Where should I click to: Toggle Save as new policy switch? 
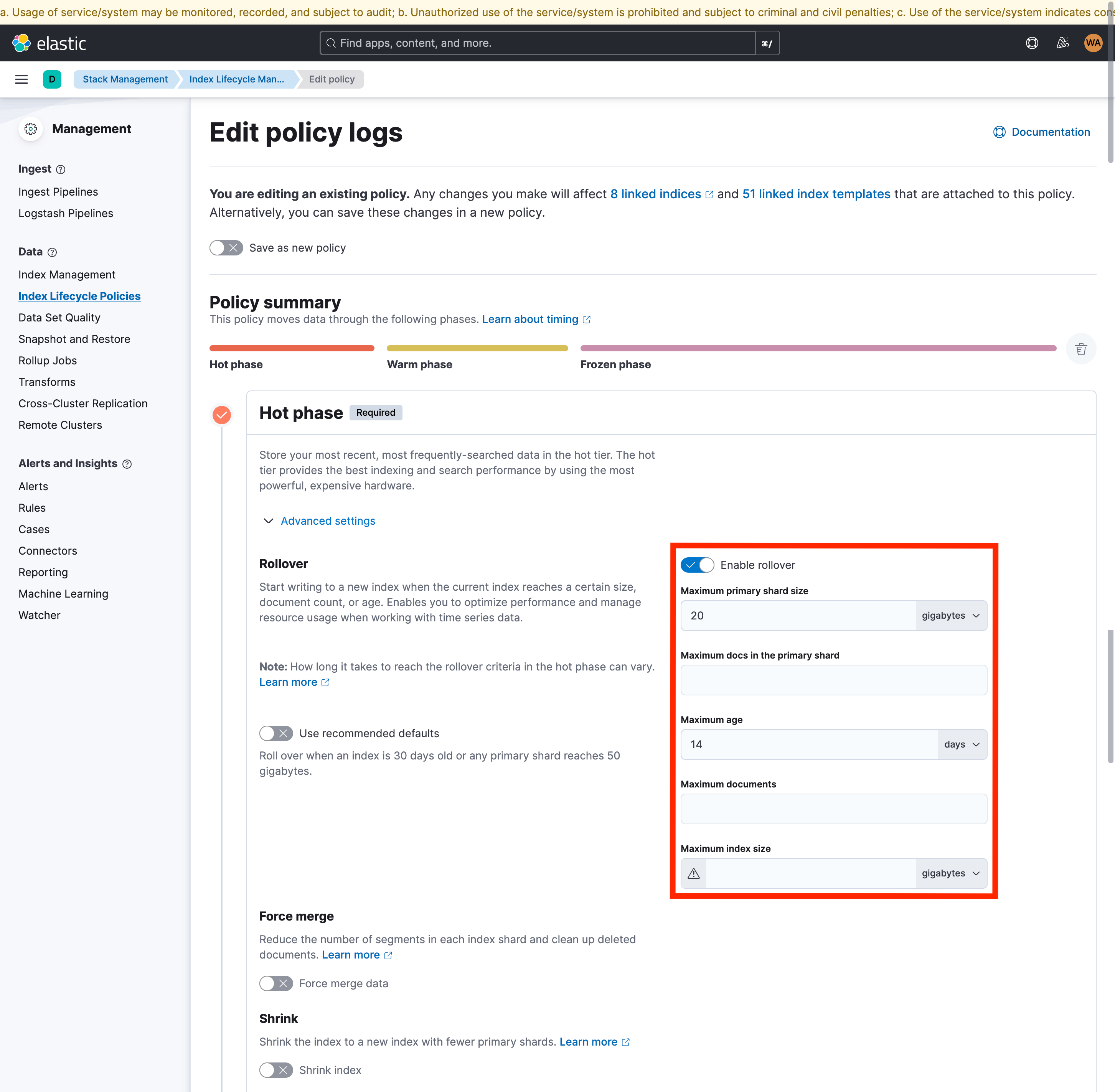pos(226,248)
